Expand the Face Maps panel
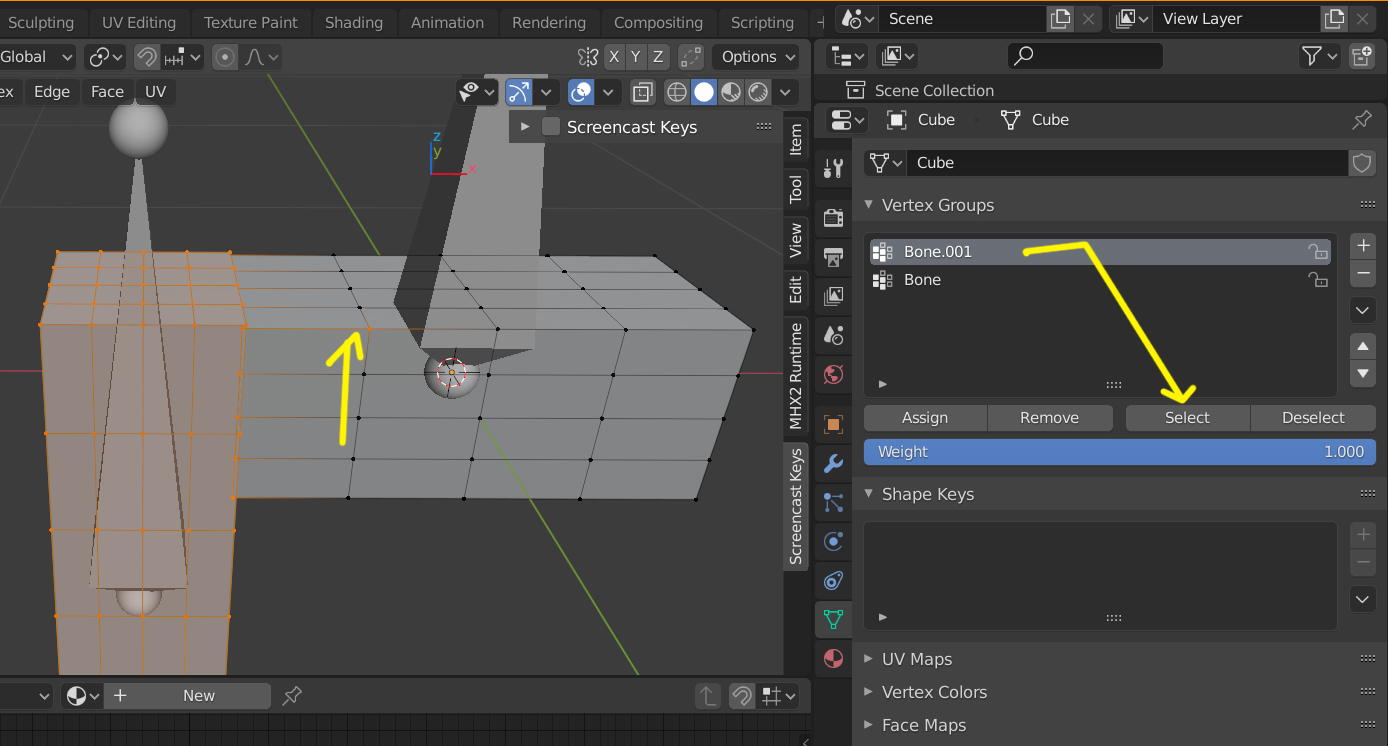Viewport: 1388px width, 746px height. [x=868, y=725]
